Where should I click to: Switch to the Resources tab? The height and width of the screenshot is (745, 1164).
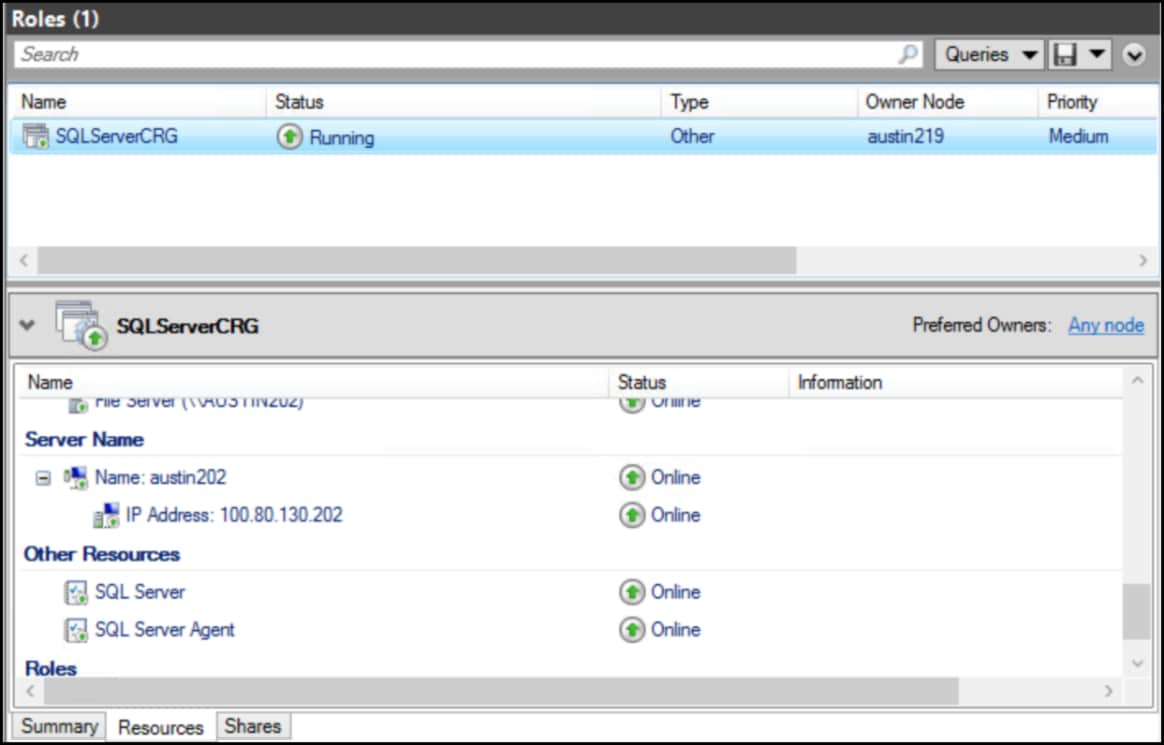pyautogui.click(x=160, y=727)
